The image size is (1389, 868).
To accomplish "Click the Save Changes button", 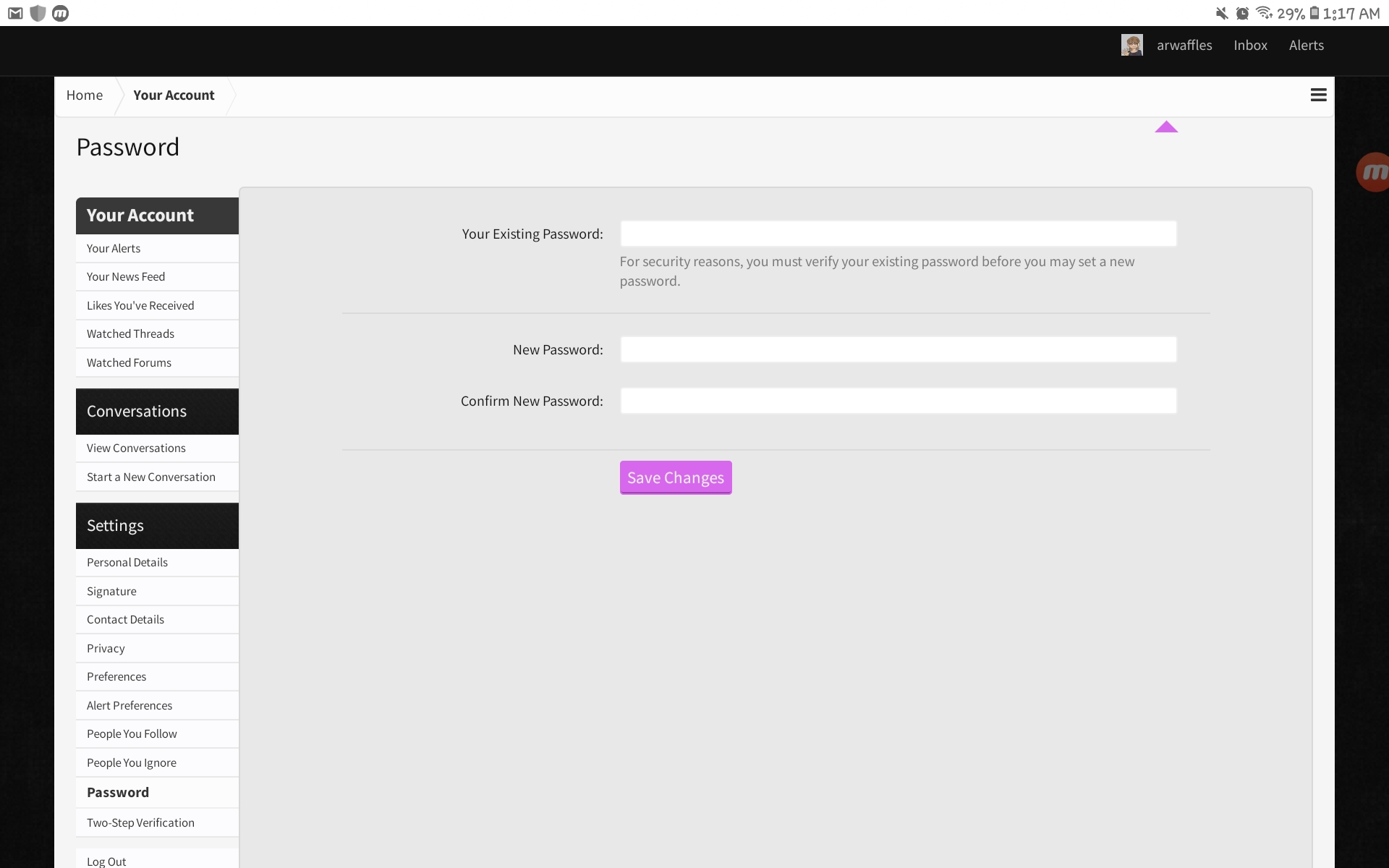I will (x=676, y=477).
